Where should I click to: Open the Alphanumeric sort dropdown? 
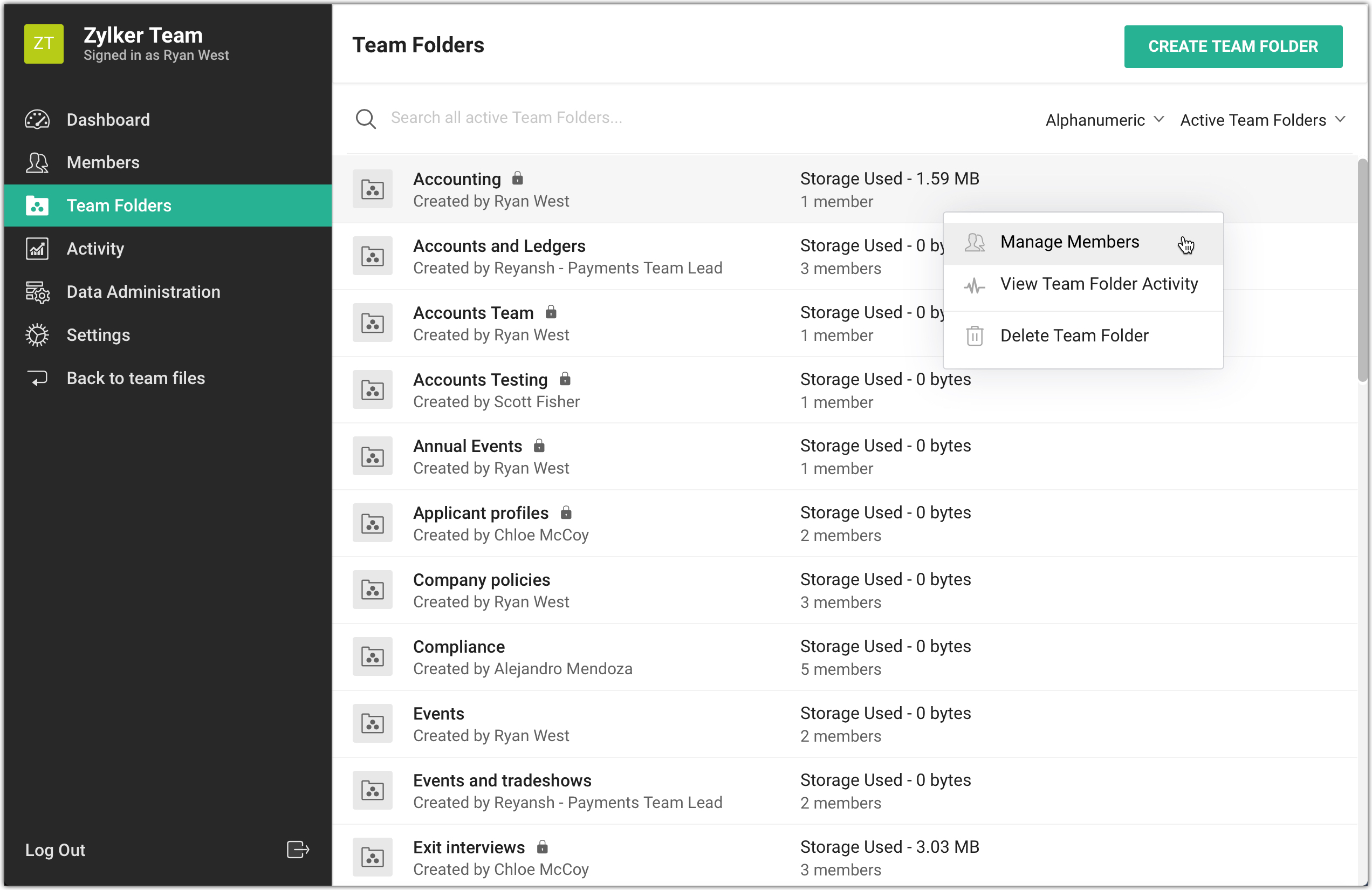tap(1104, 120)
